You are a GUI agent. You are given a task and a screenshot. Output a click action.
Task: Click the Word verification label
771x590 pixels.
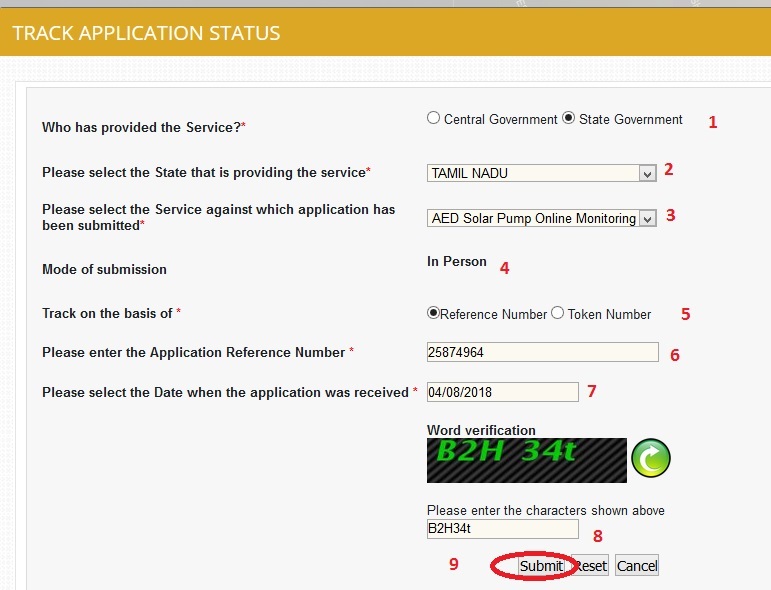[481, 430]
